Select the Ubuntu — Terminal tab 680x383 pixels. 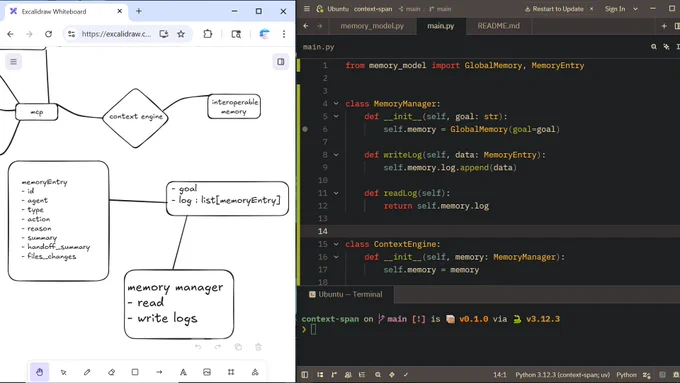tap(346, 295)
